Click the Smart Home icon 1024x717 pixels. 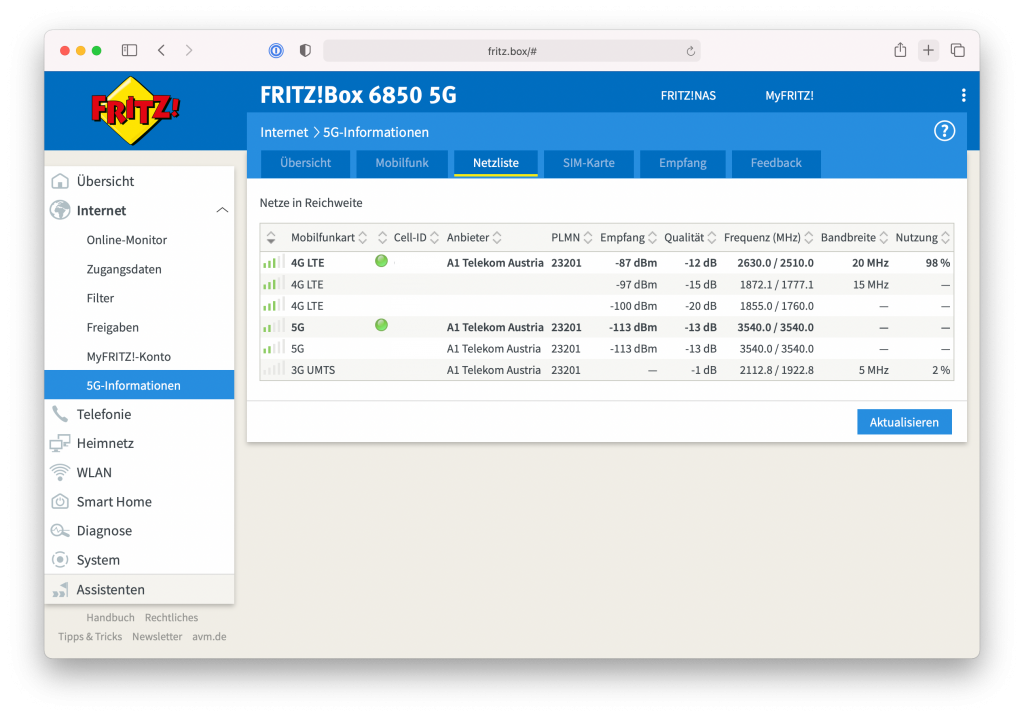[60, 502]
